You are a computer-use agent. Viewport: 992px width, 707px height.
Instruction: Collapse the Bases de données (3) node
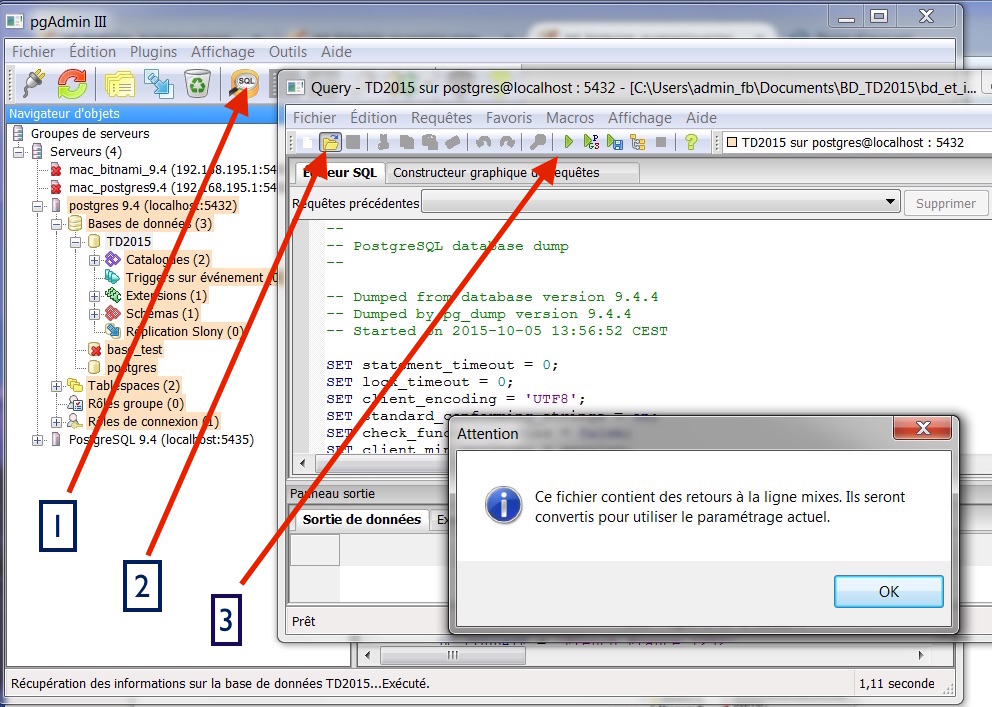click(x=57, y=224)
